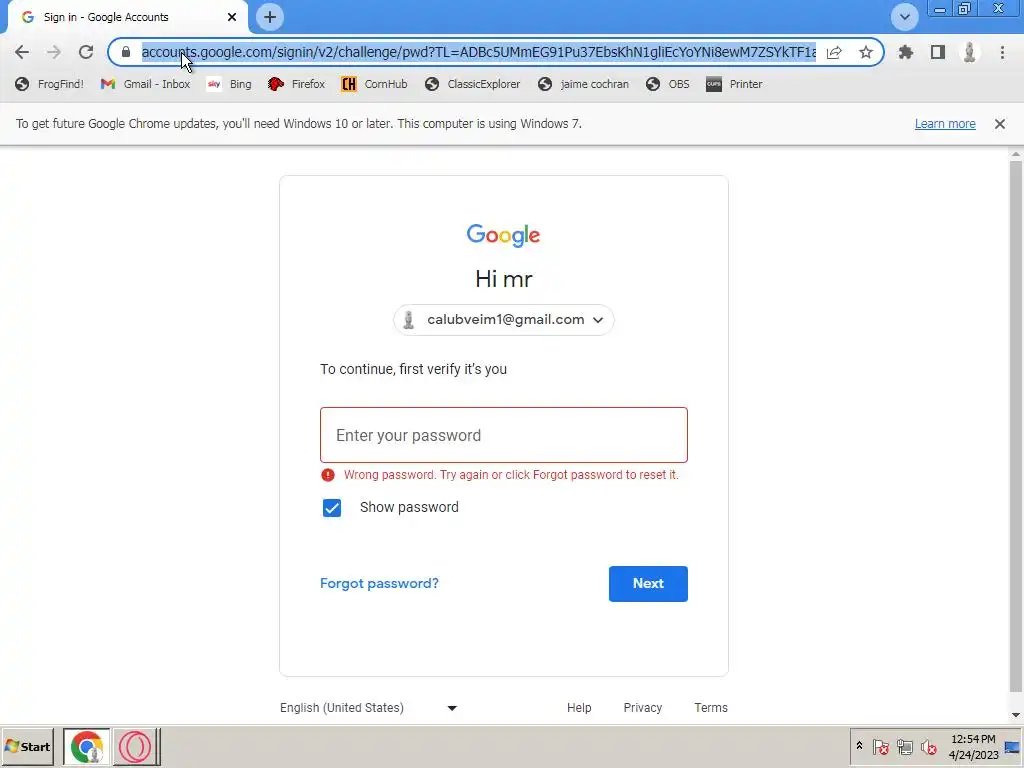Open the Chrome three-dot menu

[1002, 52]
